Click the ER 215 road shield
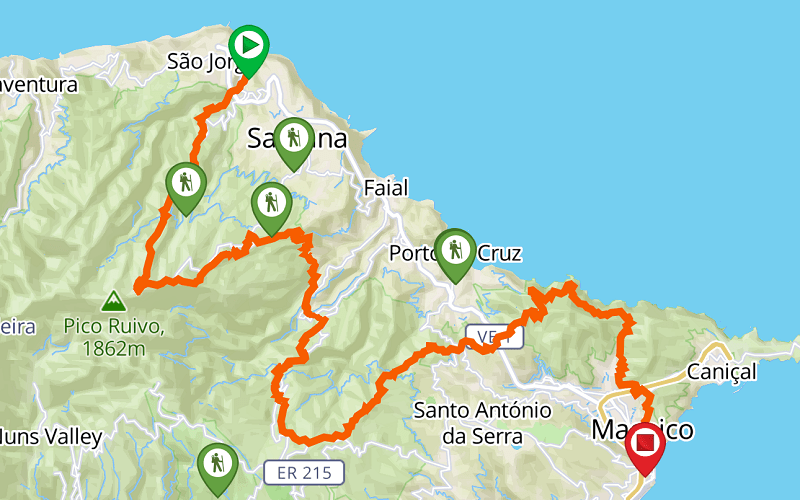The width and height of the screenshot is (800, 500). point(304,473)
